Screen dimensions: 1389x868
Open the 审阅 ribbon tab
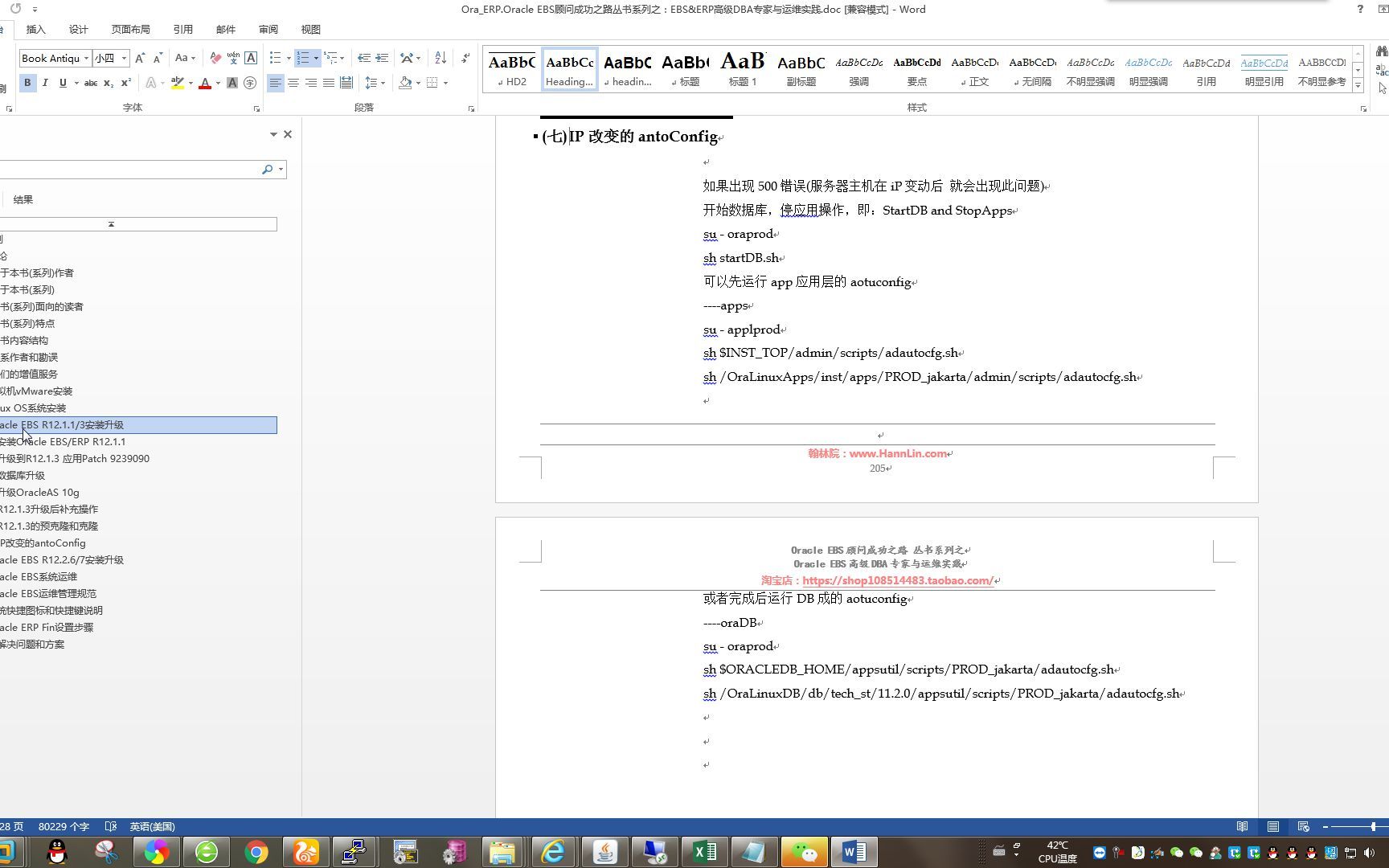pyautogui.click(x=268, y=30)
